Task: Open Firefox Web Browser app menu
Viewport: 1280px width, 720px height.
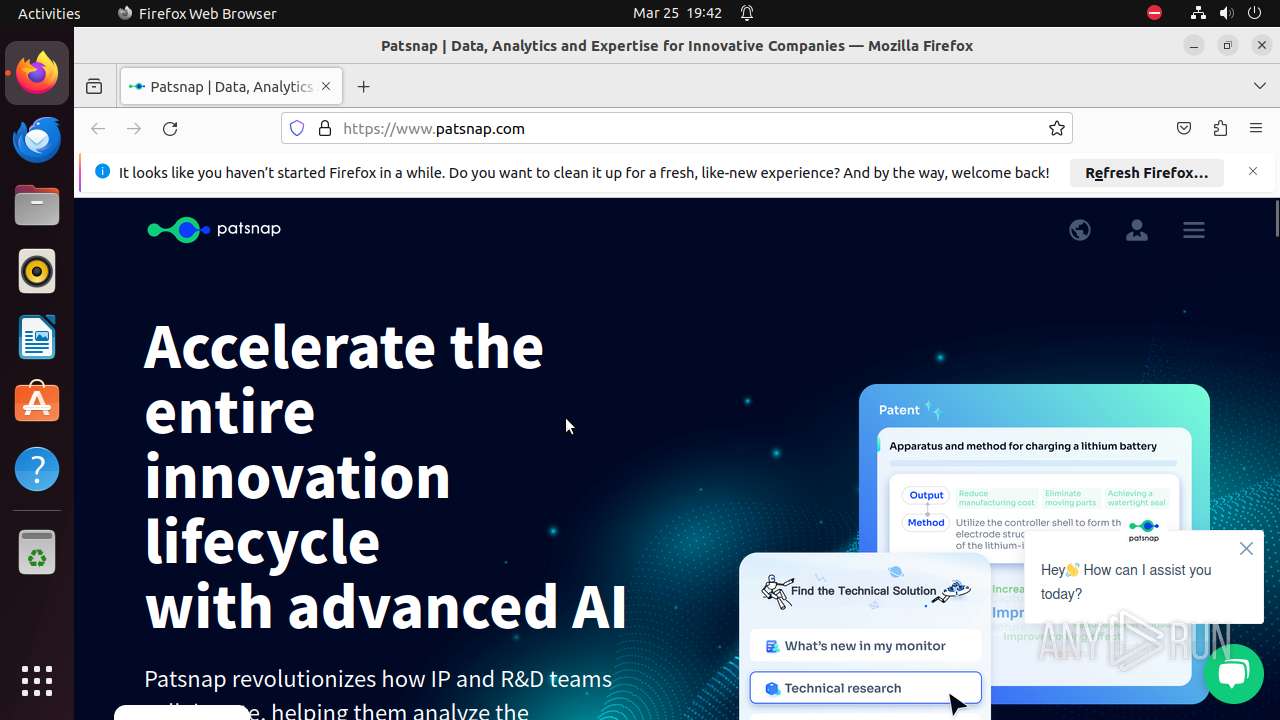Action: (197, 13)
